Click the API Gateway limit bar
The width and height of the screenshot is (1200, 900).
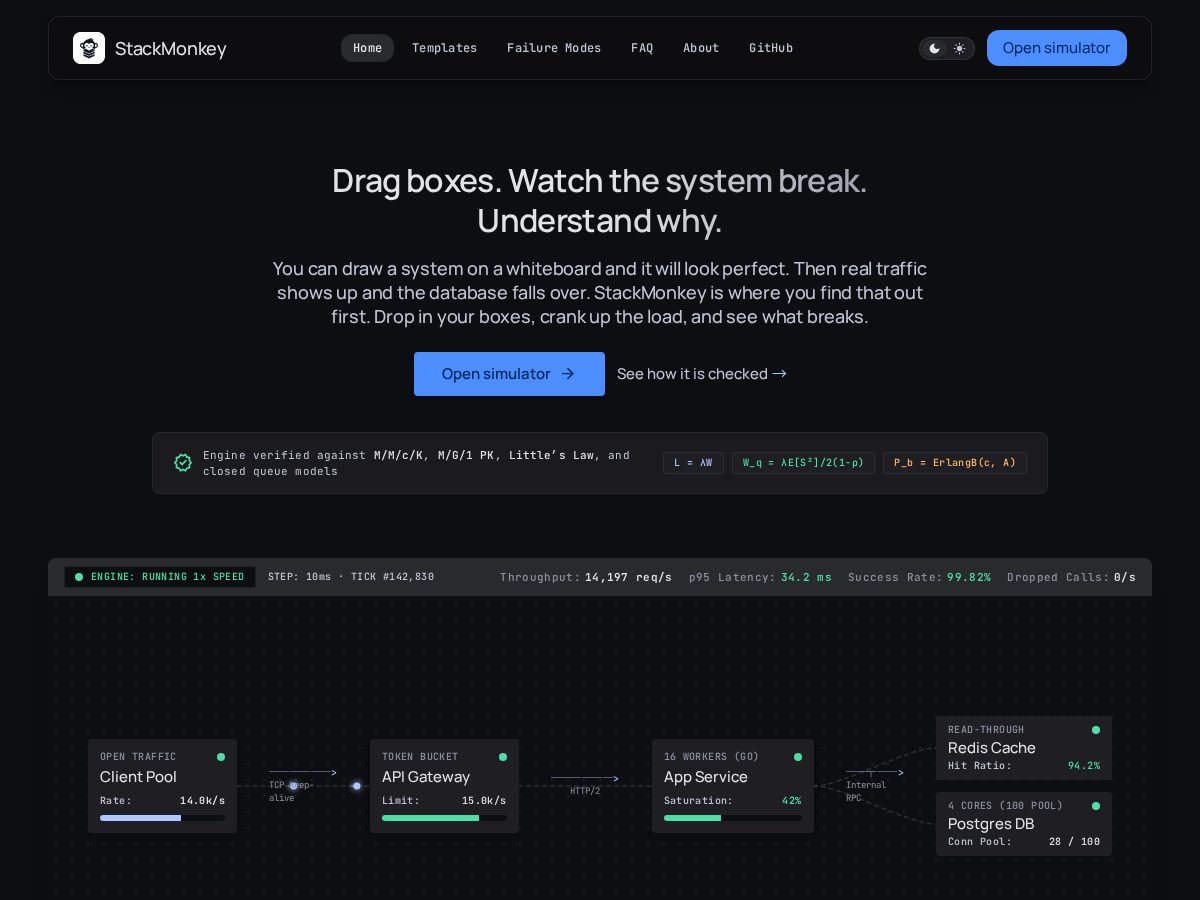[x=444, y=818]
